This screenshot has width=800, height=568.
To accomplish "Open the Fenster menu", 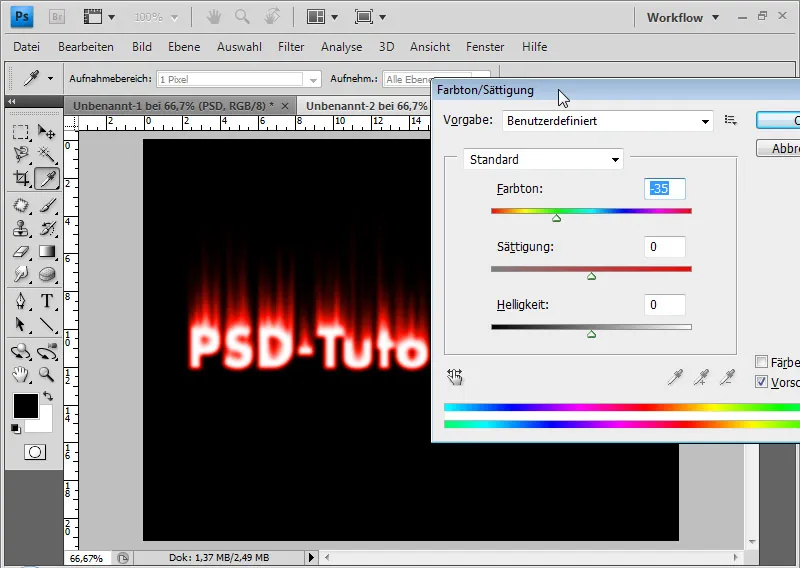I will coord(485,47).
